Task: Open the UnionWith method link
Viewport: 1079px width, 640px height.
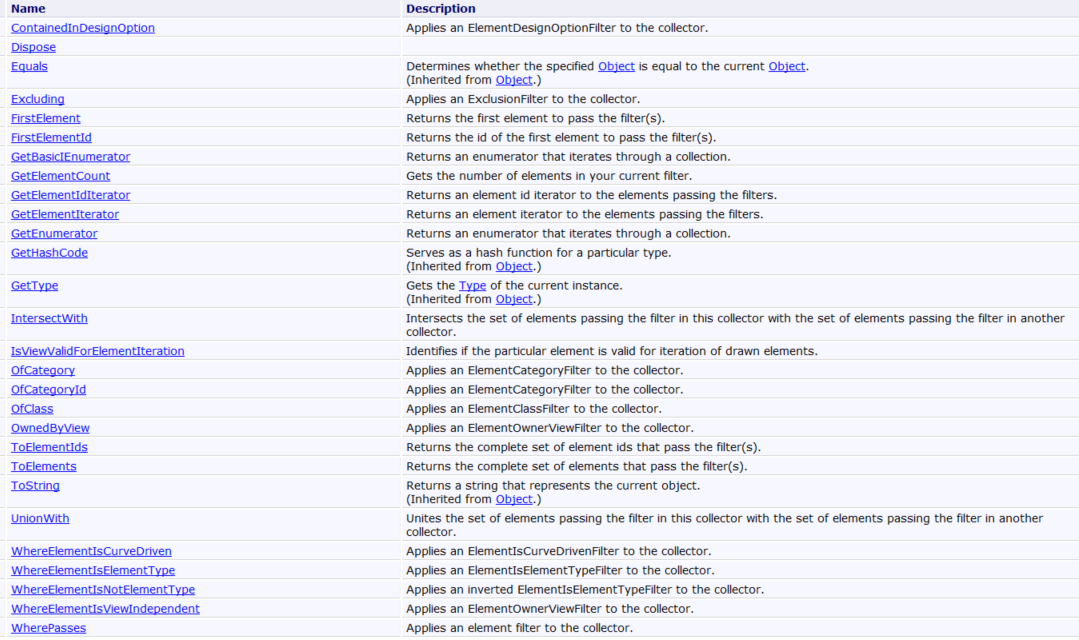Action: point(40,519)
